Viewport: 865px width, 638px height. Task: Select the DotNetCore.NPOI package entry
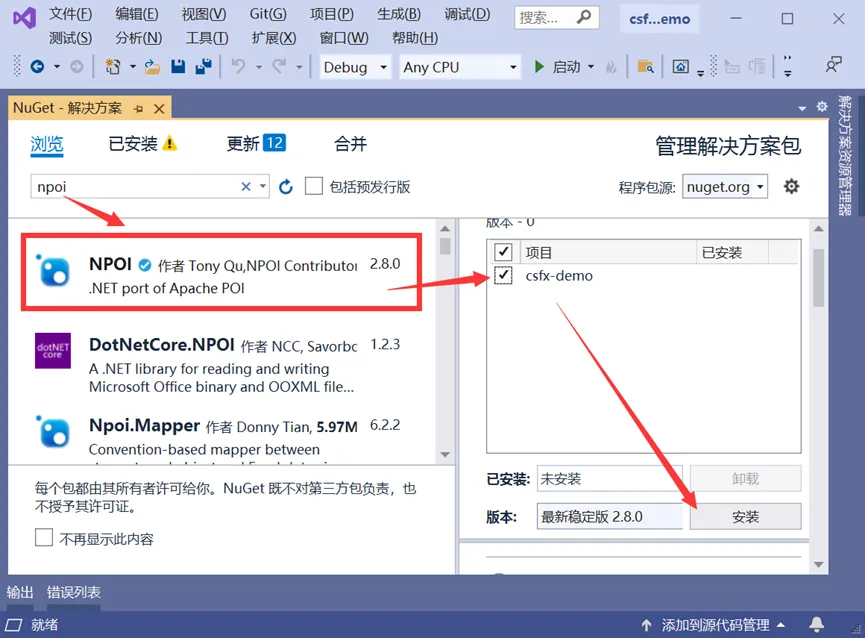[x=222, y=364]
